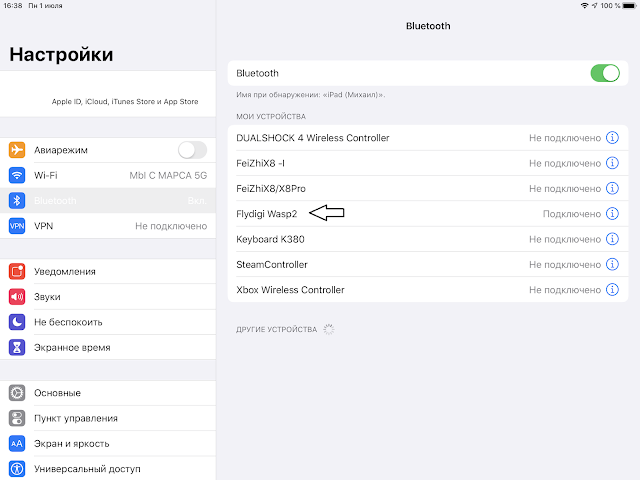
Task: Open info for FeiZhiX8/X8Pro device
Action: 612,188
